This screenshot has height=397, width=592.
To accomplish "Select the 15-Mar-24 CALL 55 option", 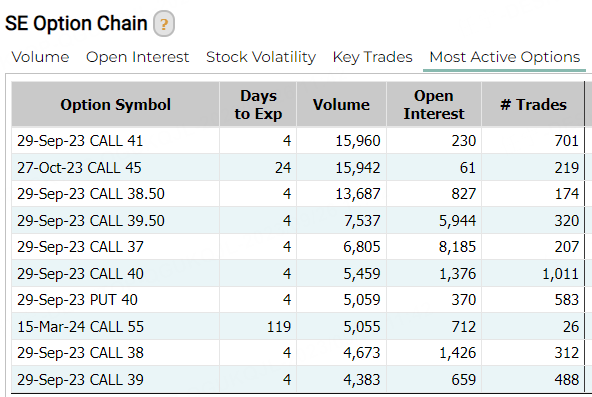I will pyautogui.click(x=298, y=326).
